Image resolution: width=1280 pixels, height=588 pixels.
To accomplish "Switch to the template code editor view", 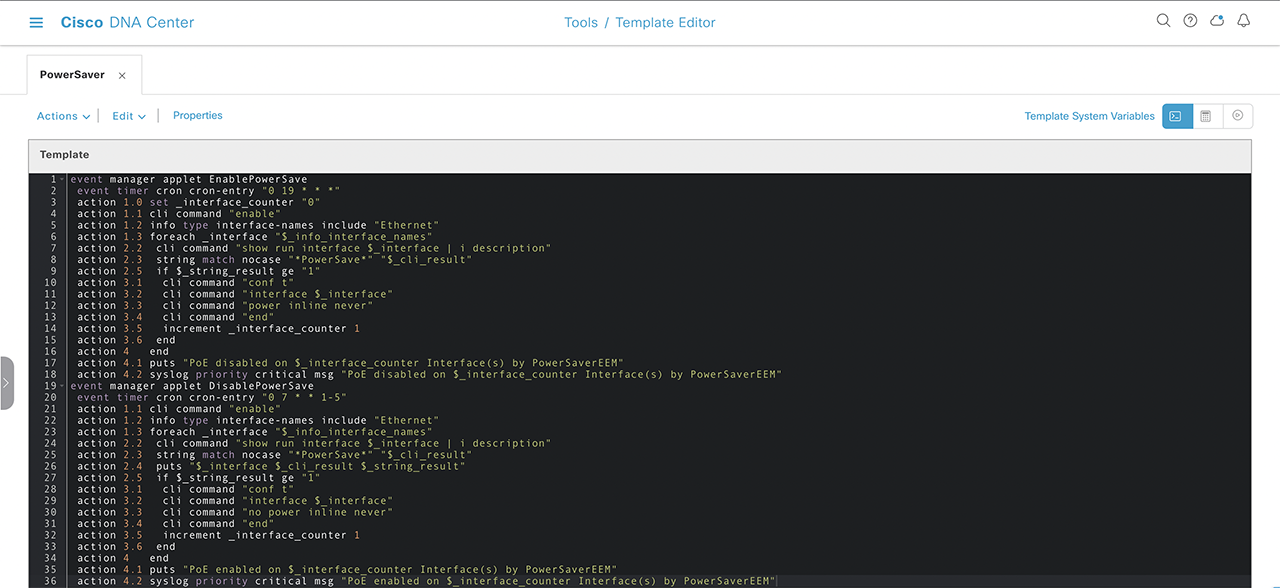I will pyautogui.click(x=1176, y=116).
